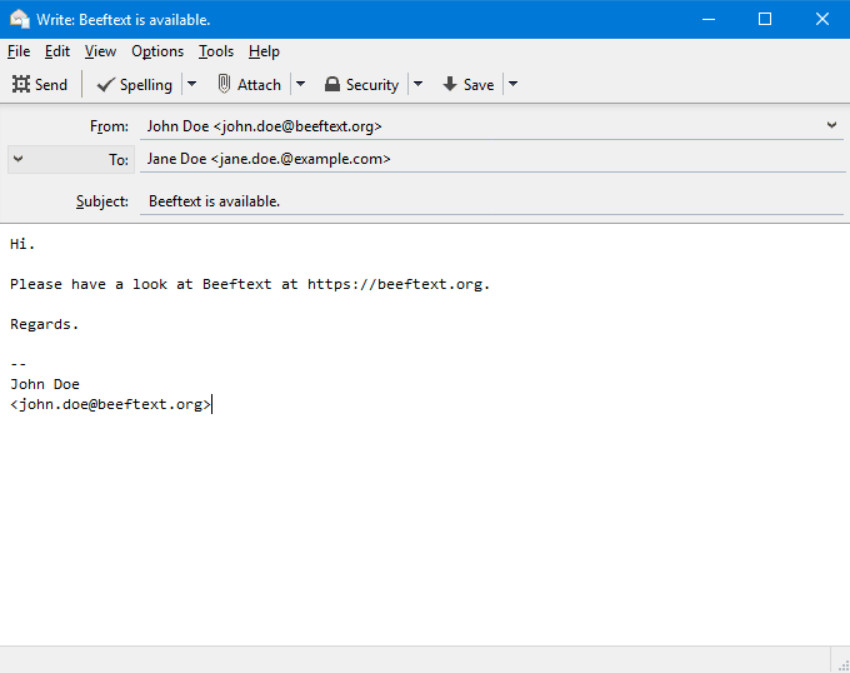Click the 'Regards.' line
The width and height of the screenshot is (850, 673).
tap(44, 324)
